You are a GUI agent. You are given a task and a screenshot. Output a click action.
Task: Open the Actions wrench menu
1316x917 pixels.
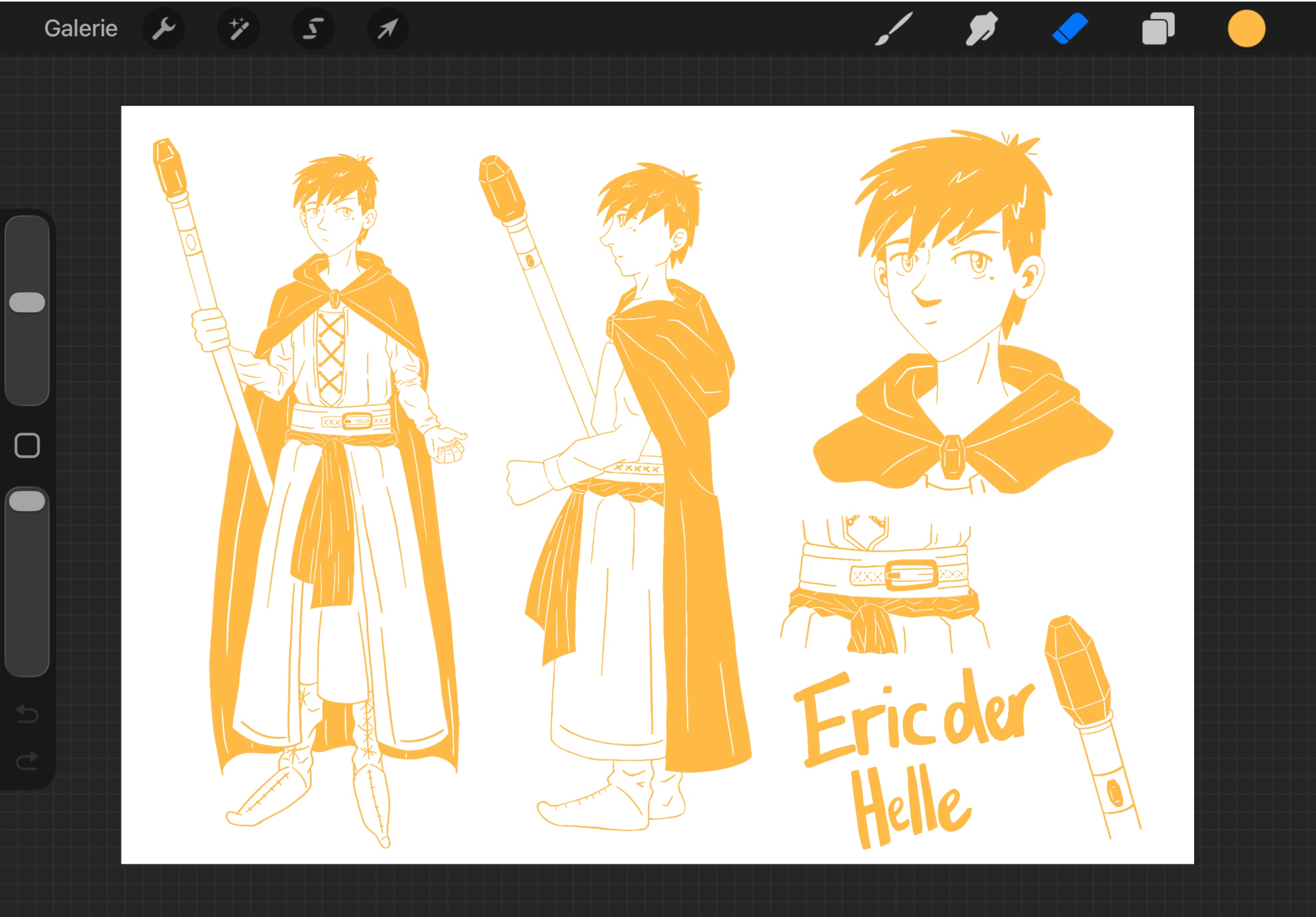point(164,29)
